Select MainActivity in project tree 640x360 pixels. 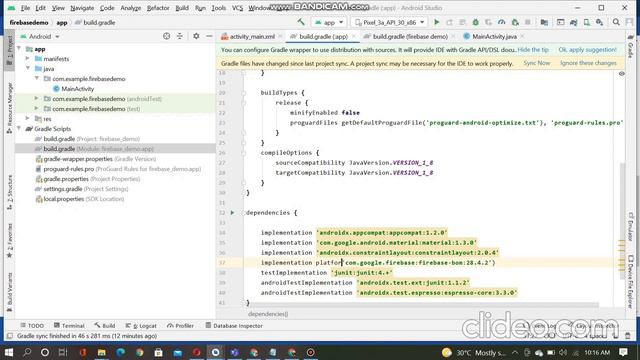73,89
